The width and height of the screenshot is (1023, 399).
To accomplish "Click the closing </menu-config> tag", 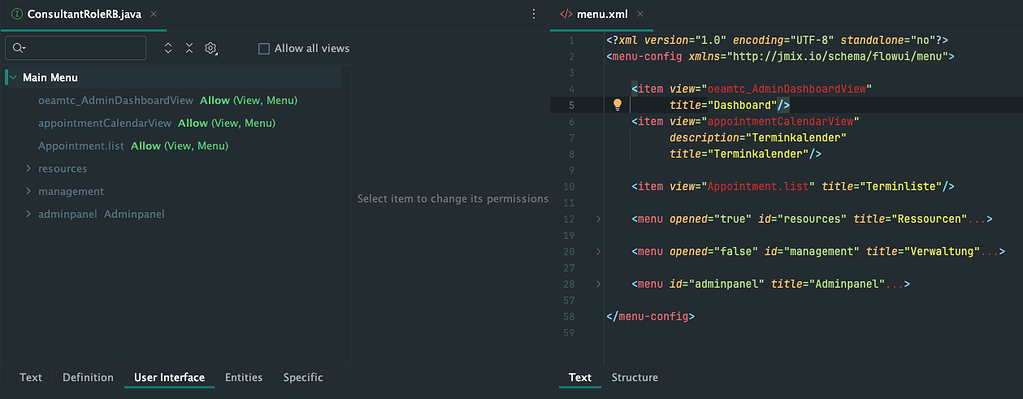I will (x=650, y=316).
